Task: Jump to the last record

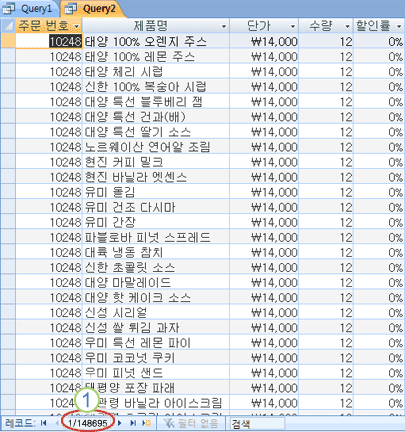Action: 133,423
